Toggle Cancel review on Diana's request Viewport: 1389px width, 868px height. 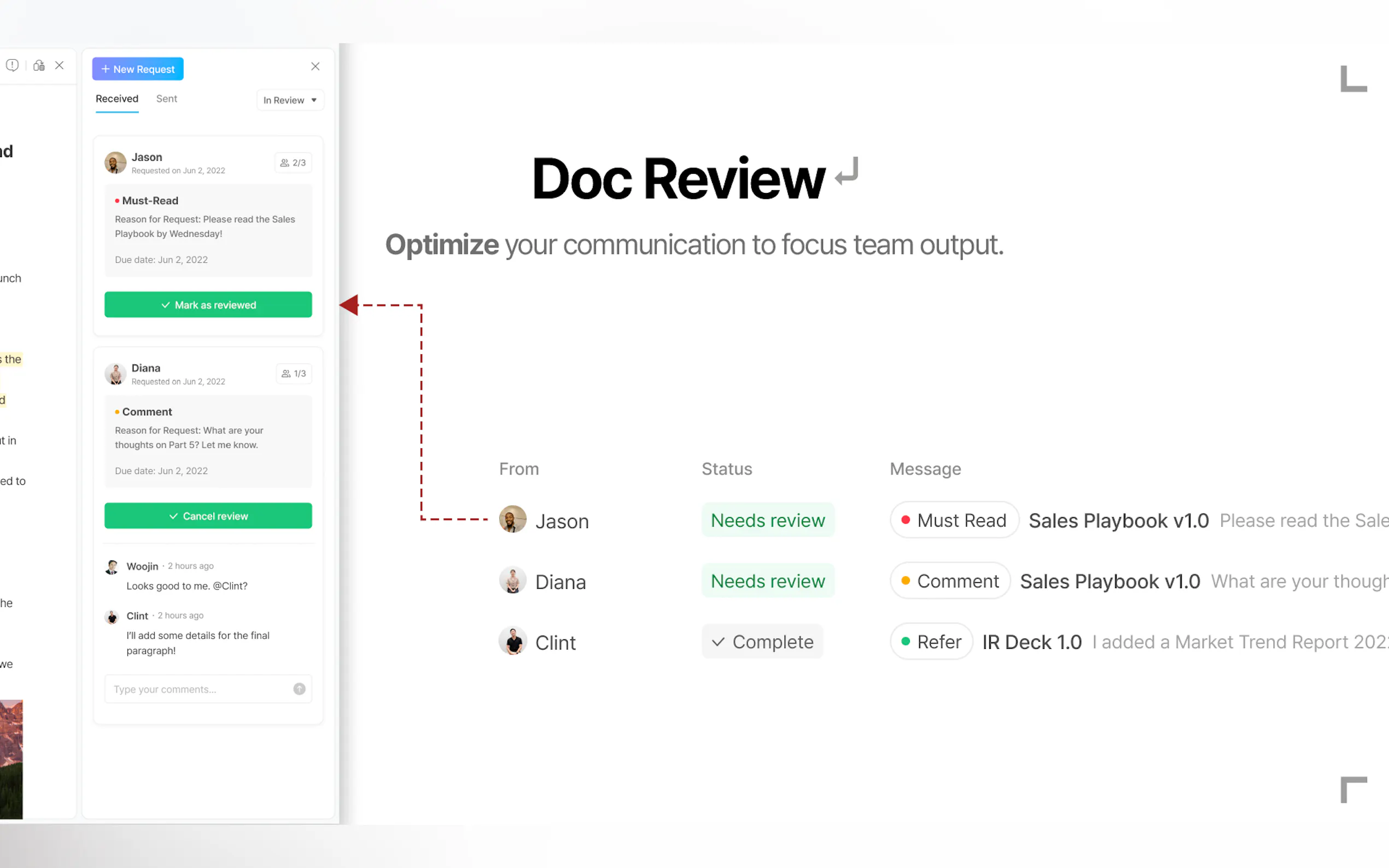(208, 516)
